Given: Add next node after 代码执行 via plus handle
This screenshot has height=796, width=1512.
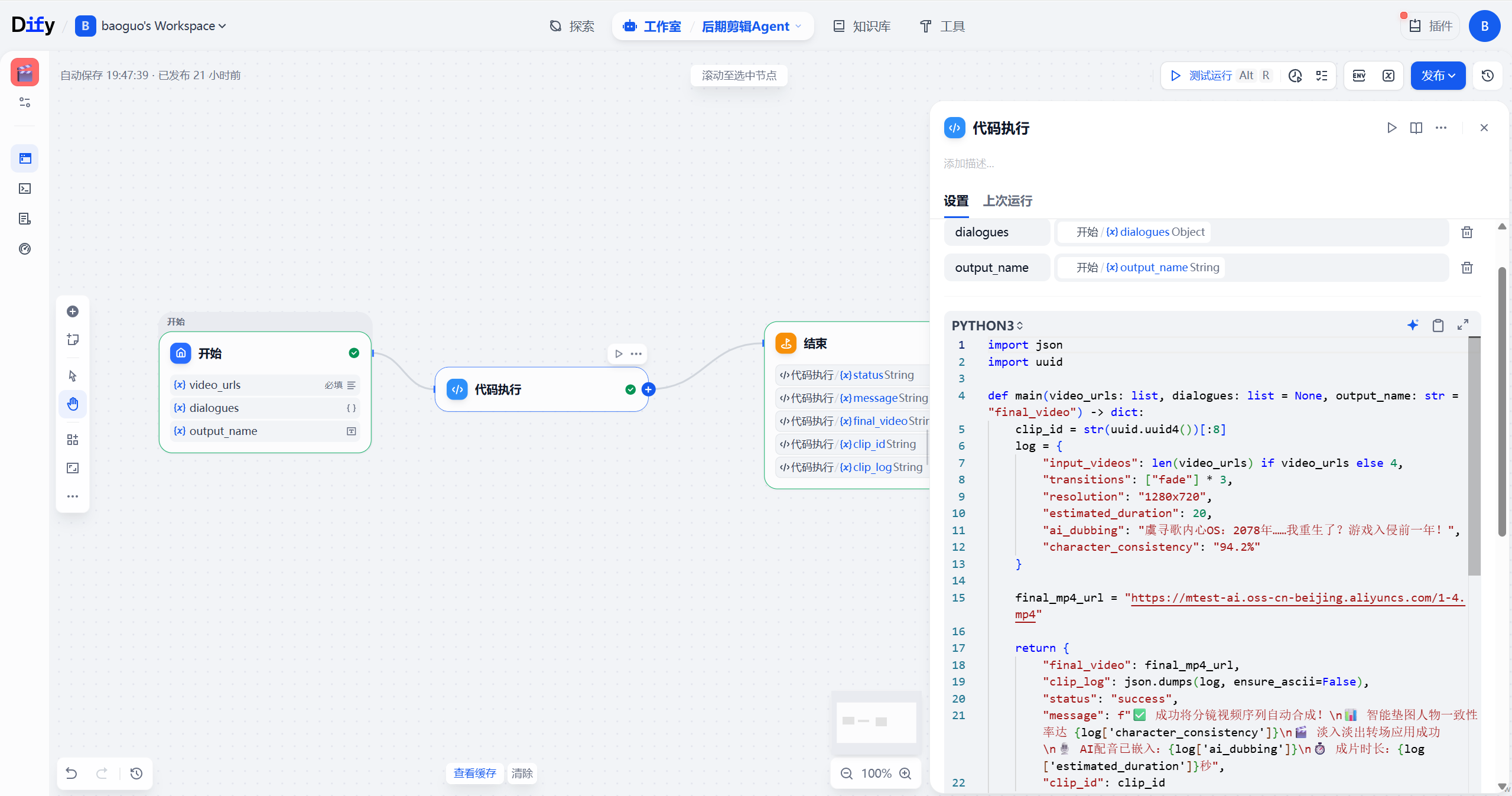Looking at the screenshot, I should tap(648, 389).
